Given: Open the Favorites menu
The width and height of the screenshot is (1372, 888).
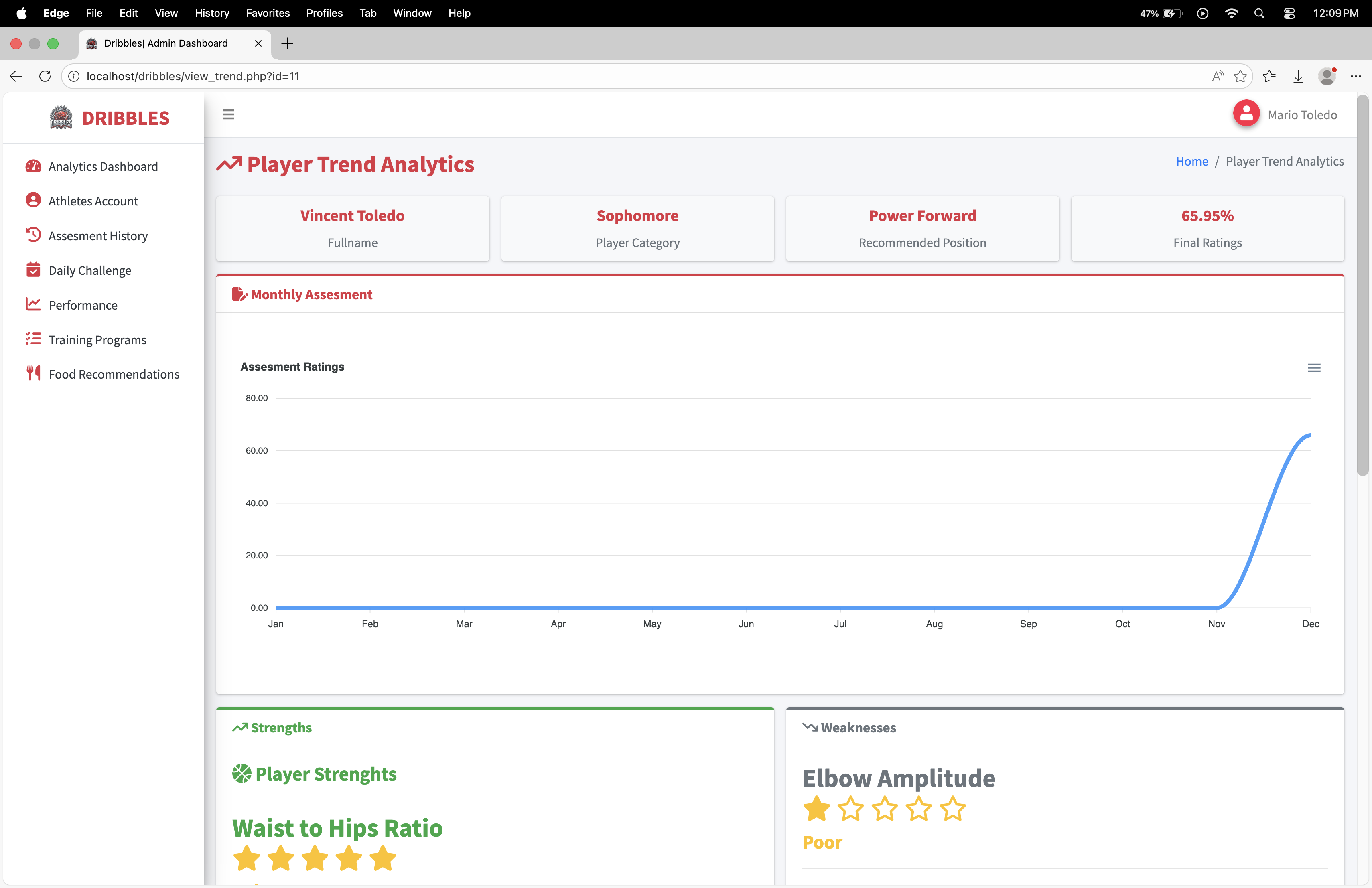Looking at the screenshot, I should coord(268,13).
